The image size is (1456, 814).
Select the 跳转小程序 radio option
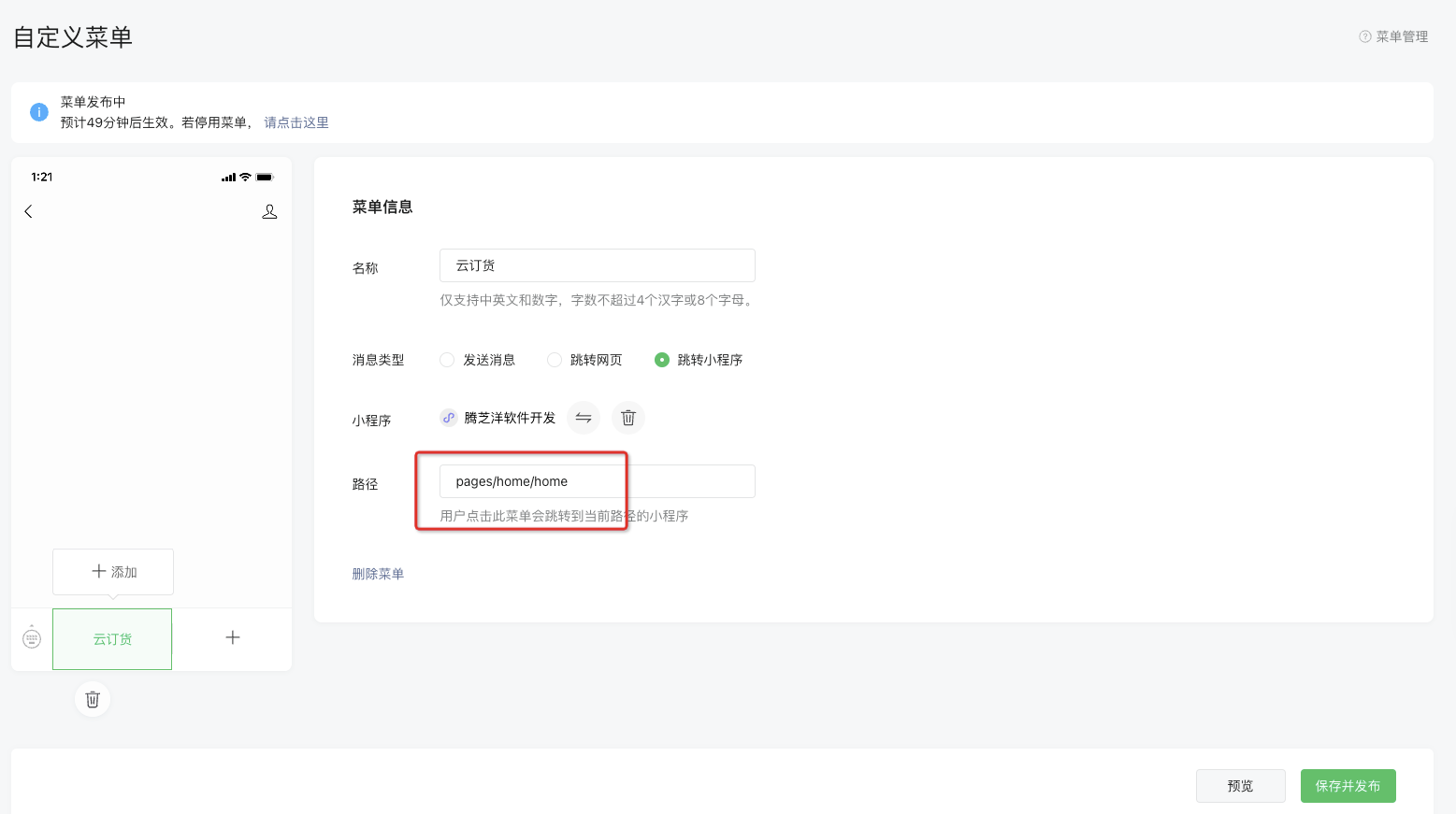(662, 360)
